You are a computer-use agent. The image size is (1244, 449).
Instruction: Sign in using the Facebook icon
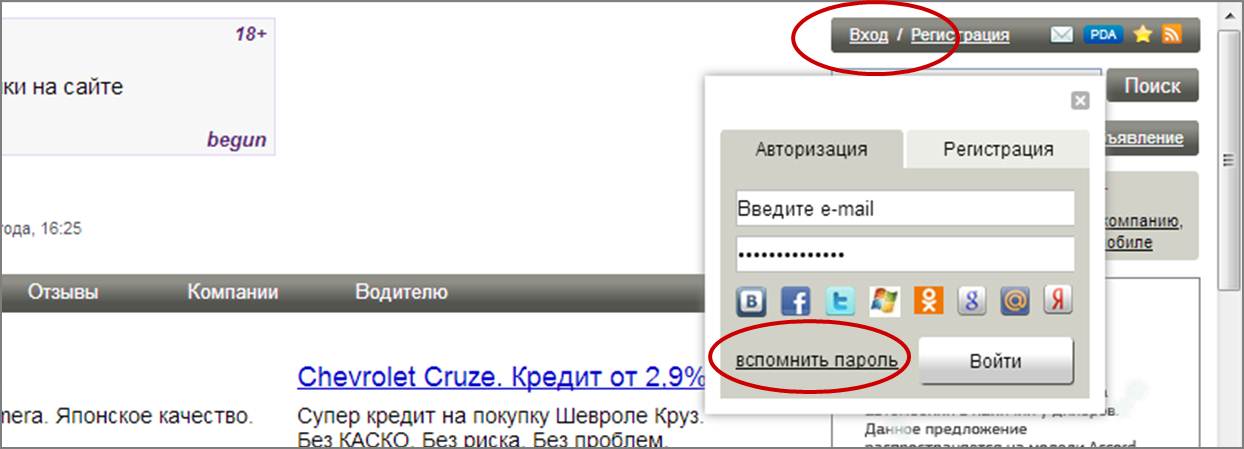[797, 301]
